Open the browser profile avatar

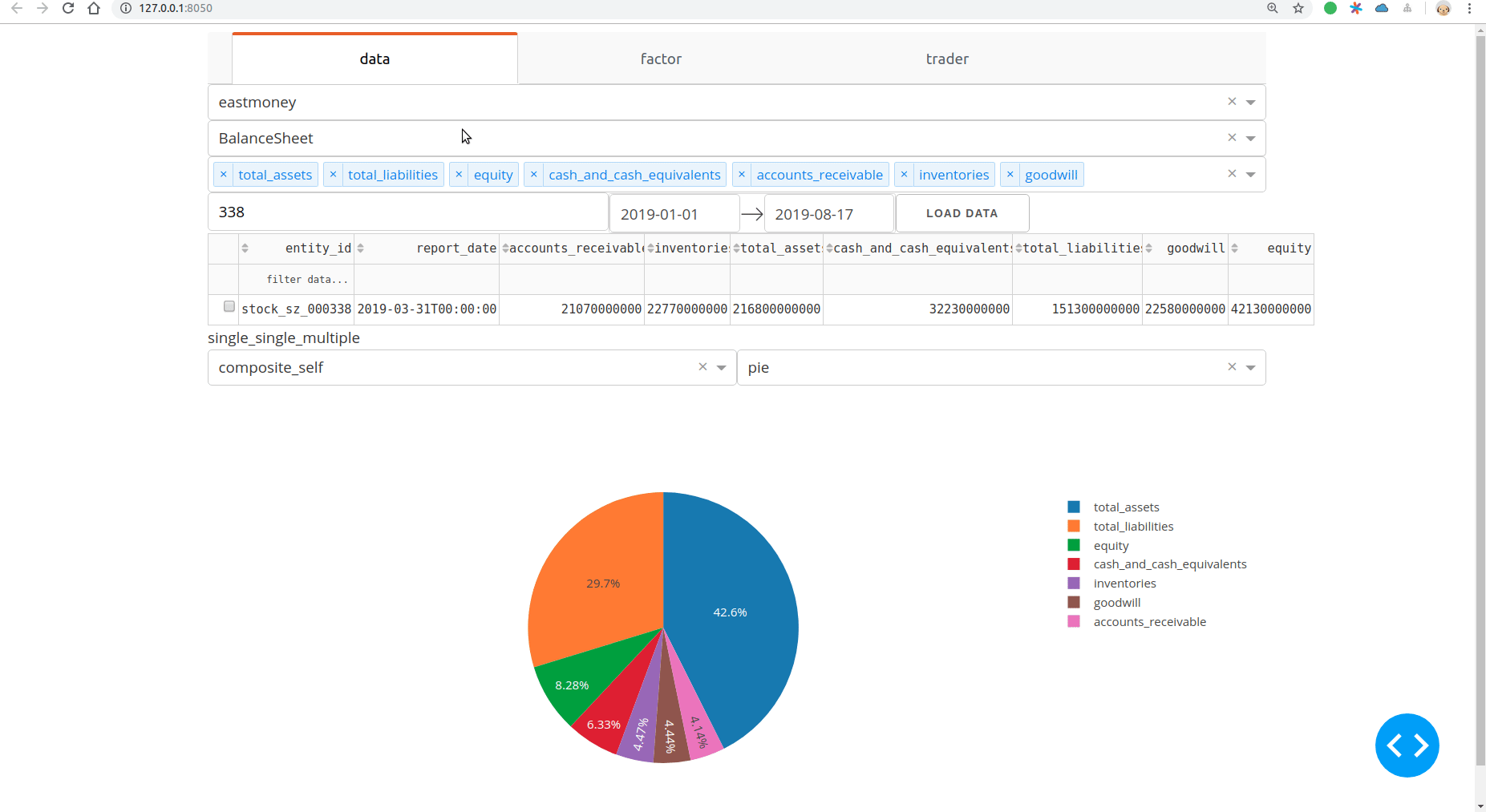(x=1443, y=8)
